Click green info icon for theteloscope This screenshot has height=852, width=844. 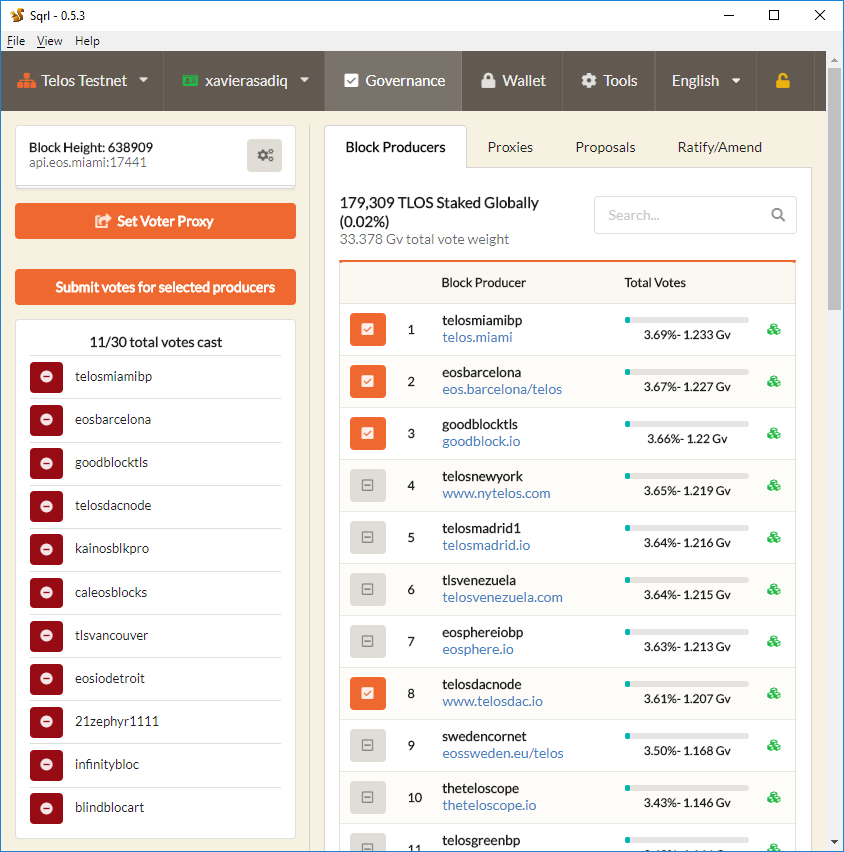click(774, 797)
